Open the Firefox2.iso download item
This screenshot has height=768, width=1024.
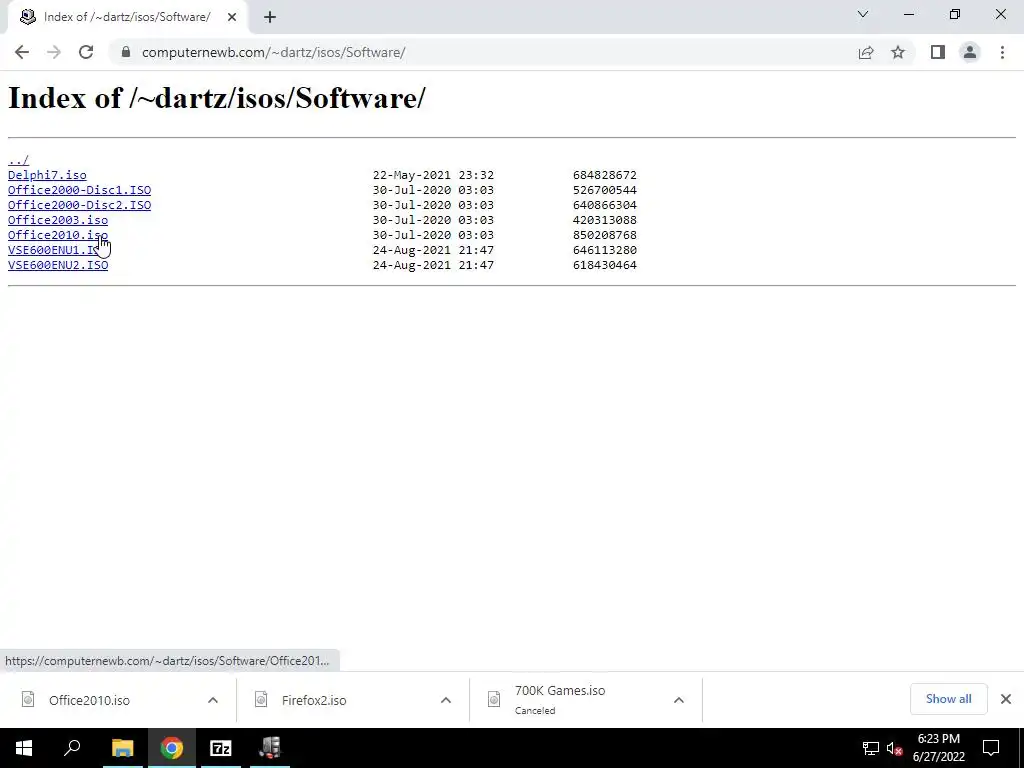(x=314, y=700)
